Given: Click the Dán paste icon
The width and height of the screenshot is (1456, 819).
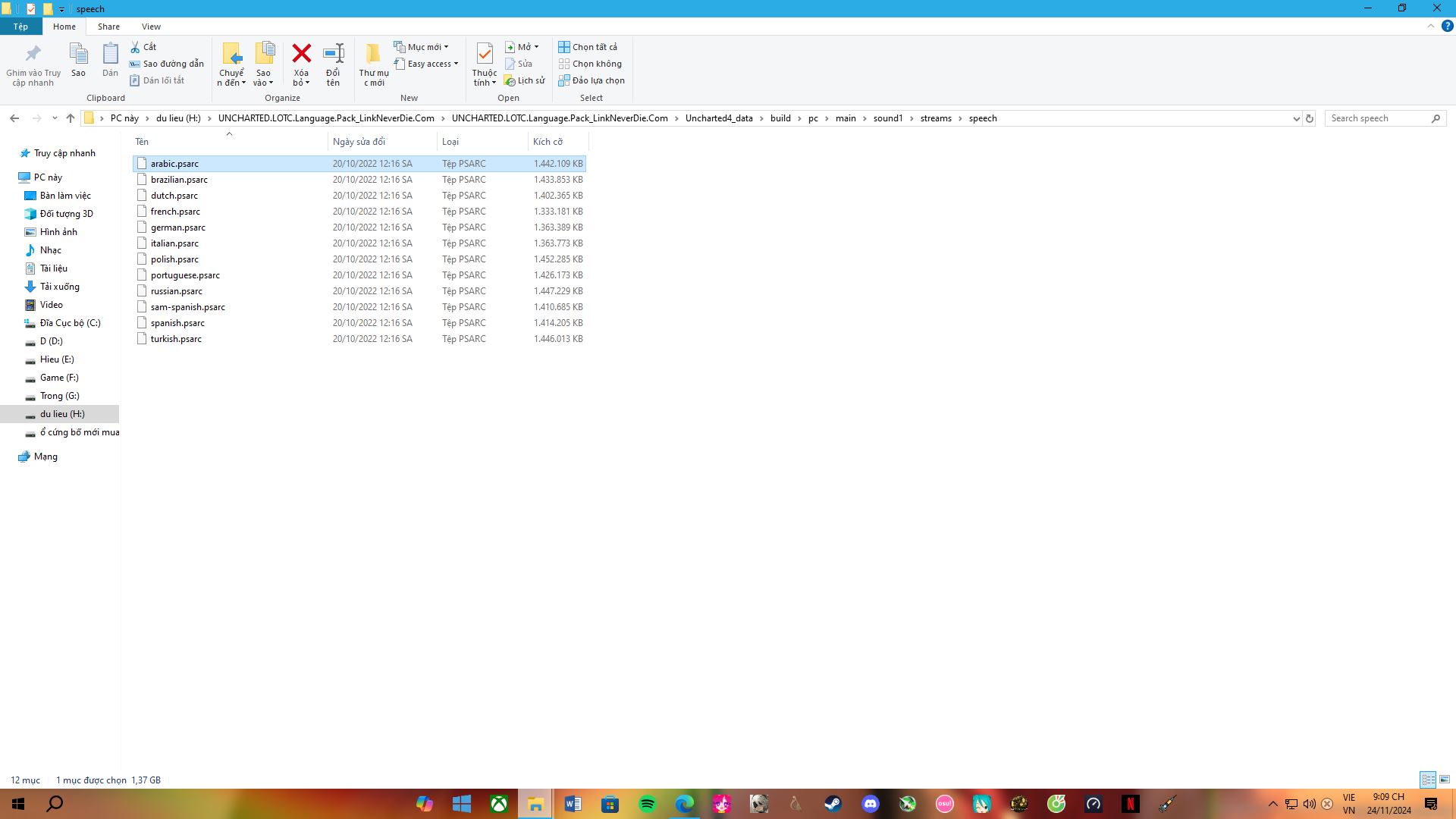Looking at the screenshot, I should pyautogui.click(x=111, y=54).
